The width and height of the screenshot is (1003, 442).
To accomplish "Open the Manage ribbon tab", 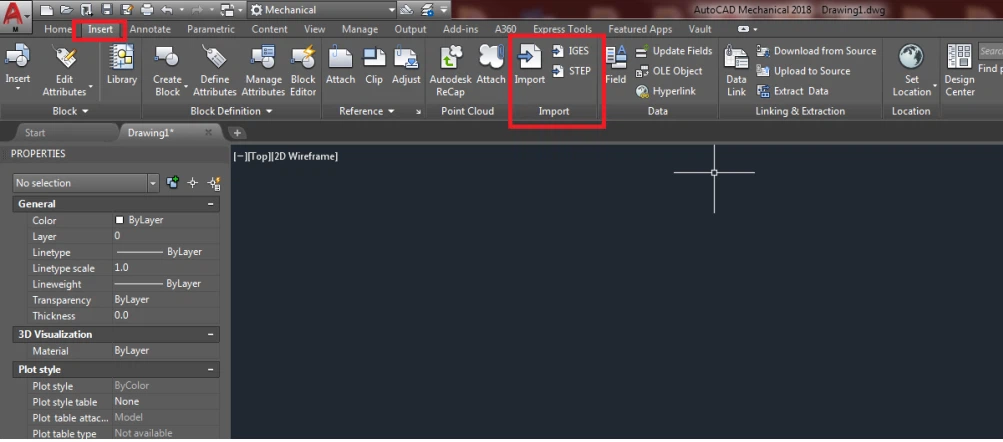I will click(359, 29).
